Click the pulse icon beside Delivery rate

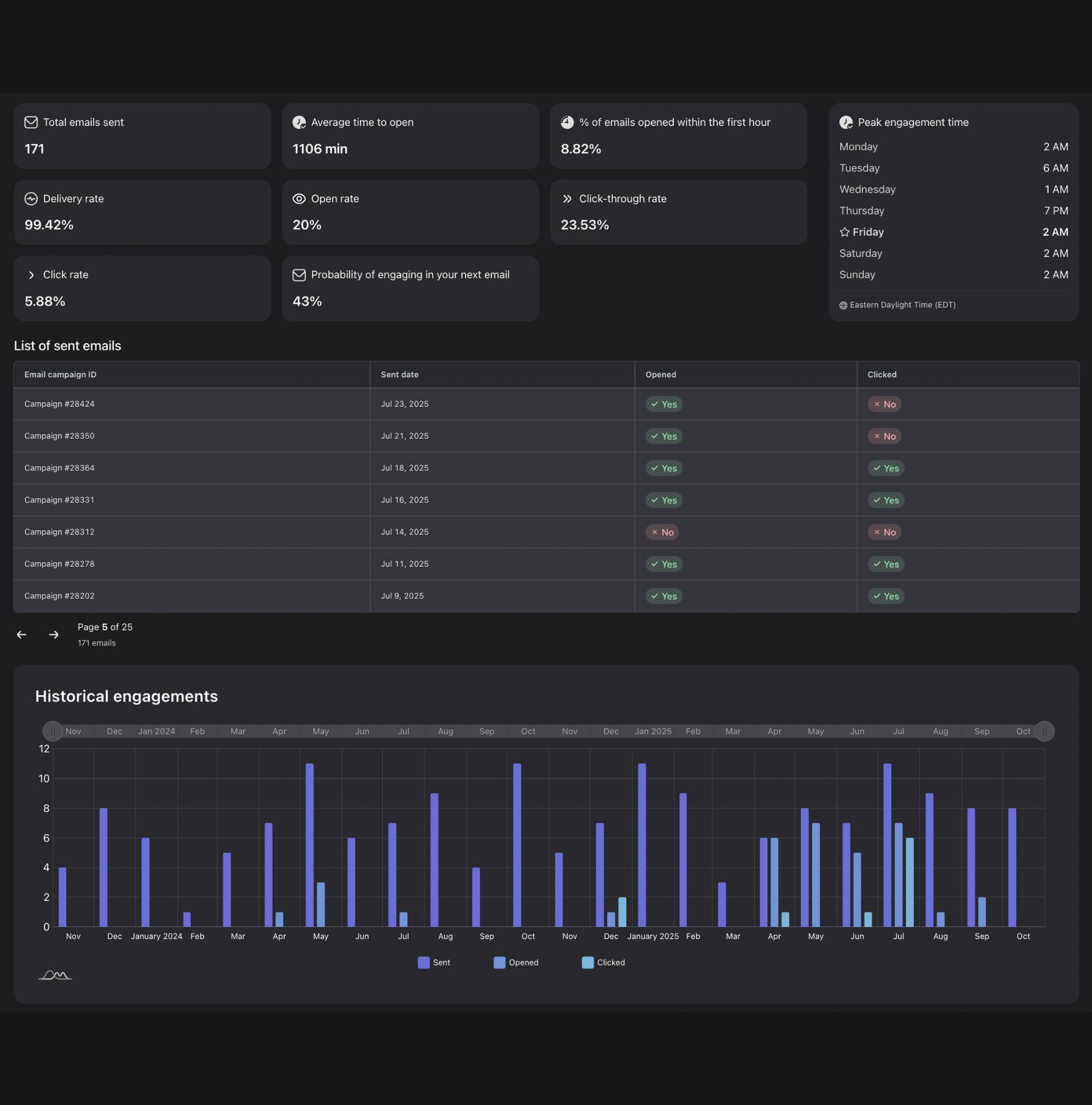tap(31, 199)
